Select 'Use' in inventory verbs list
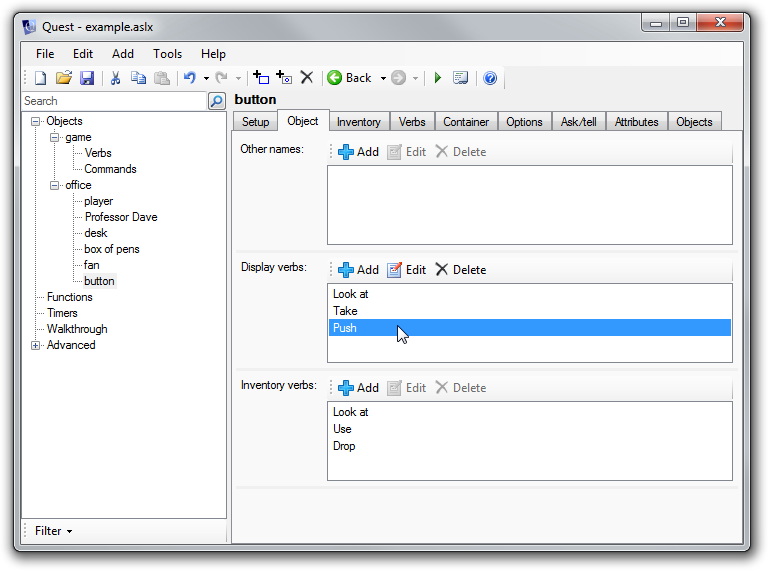This screenshot has height=571, width=768. (x=529, y=429)
